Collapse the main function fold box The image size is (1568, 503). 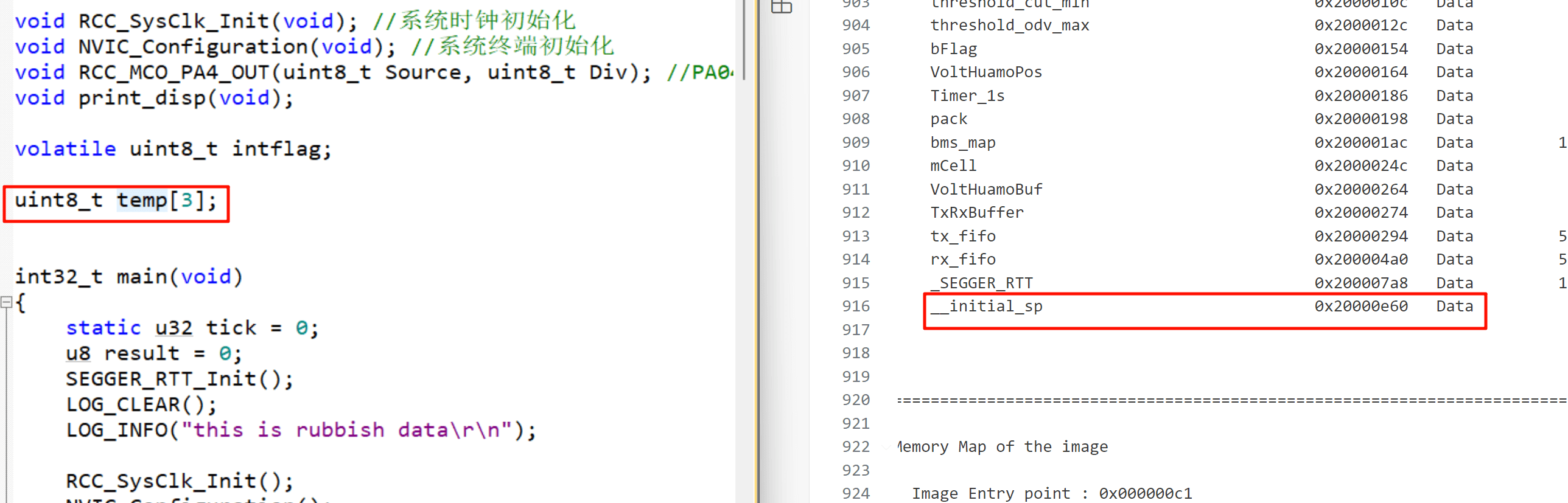[7, 302]
